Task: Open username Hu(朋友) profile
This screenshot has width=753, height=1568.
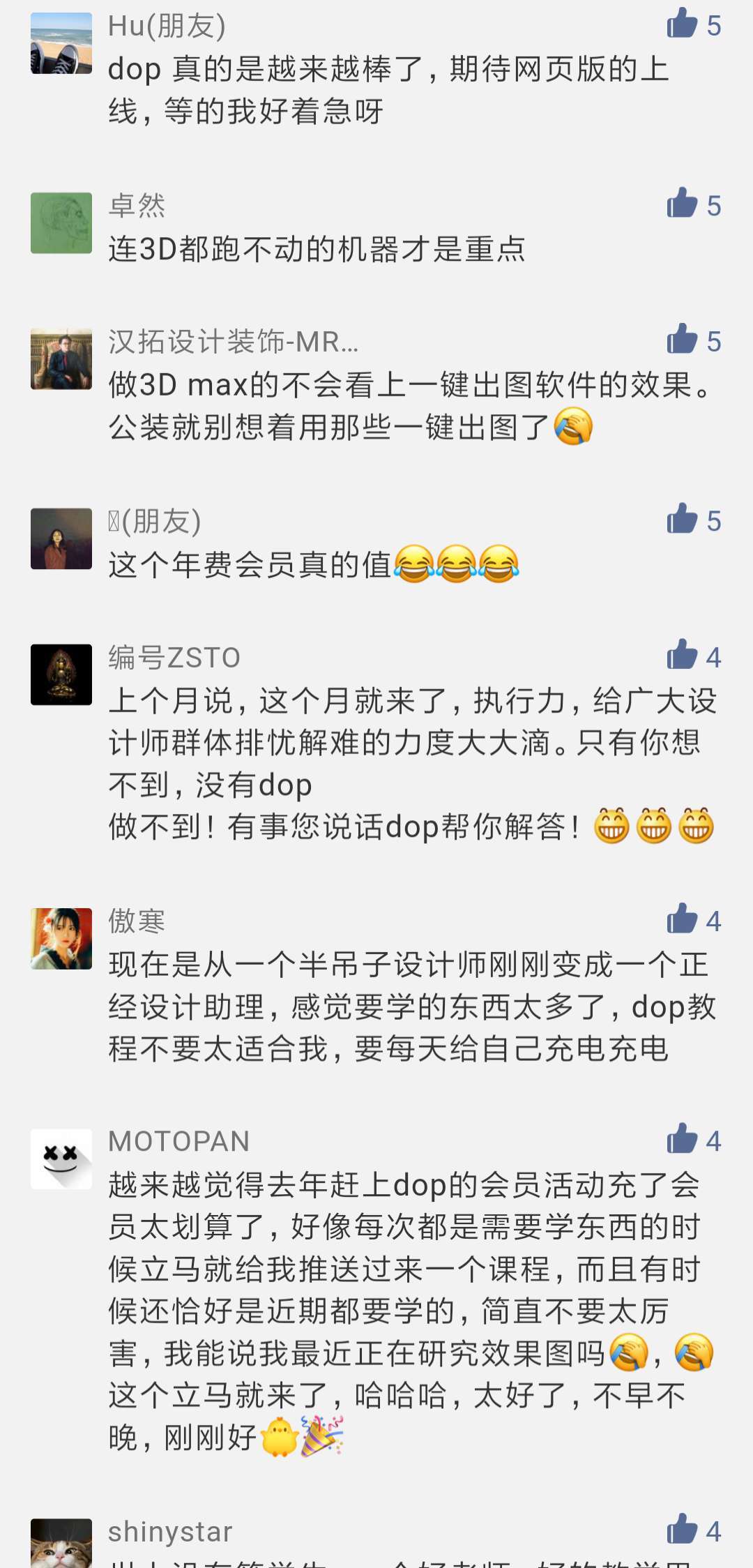Action: click(167, 26)
